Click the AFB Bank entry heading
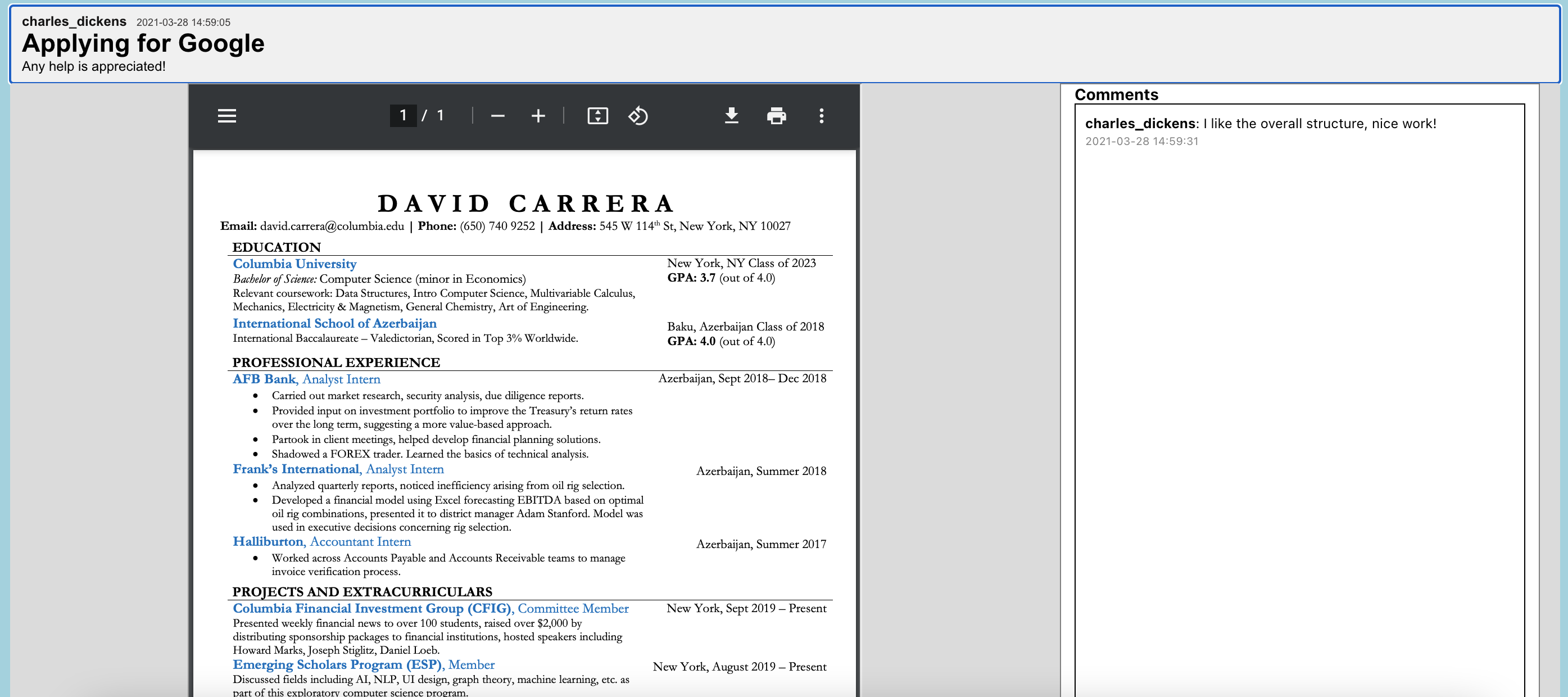Image resolution: width=1568 pixels, height=697 pixels. tap(306, 379)
